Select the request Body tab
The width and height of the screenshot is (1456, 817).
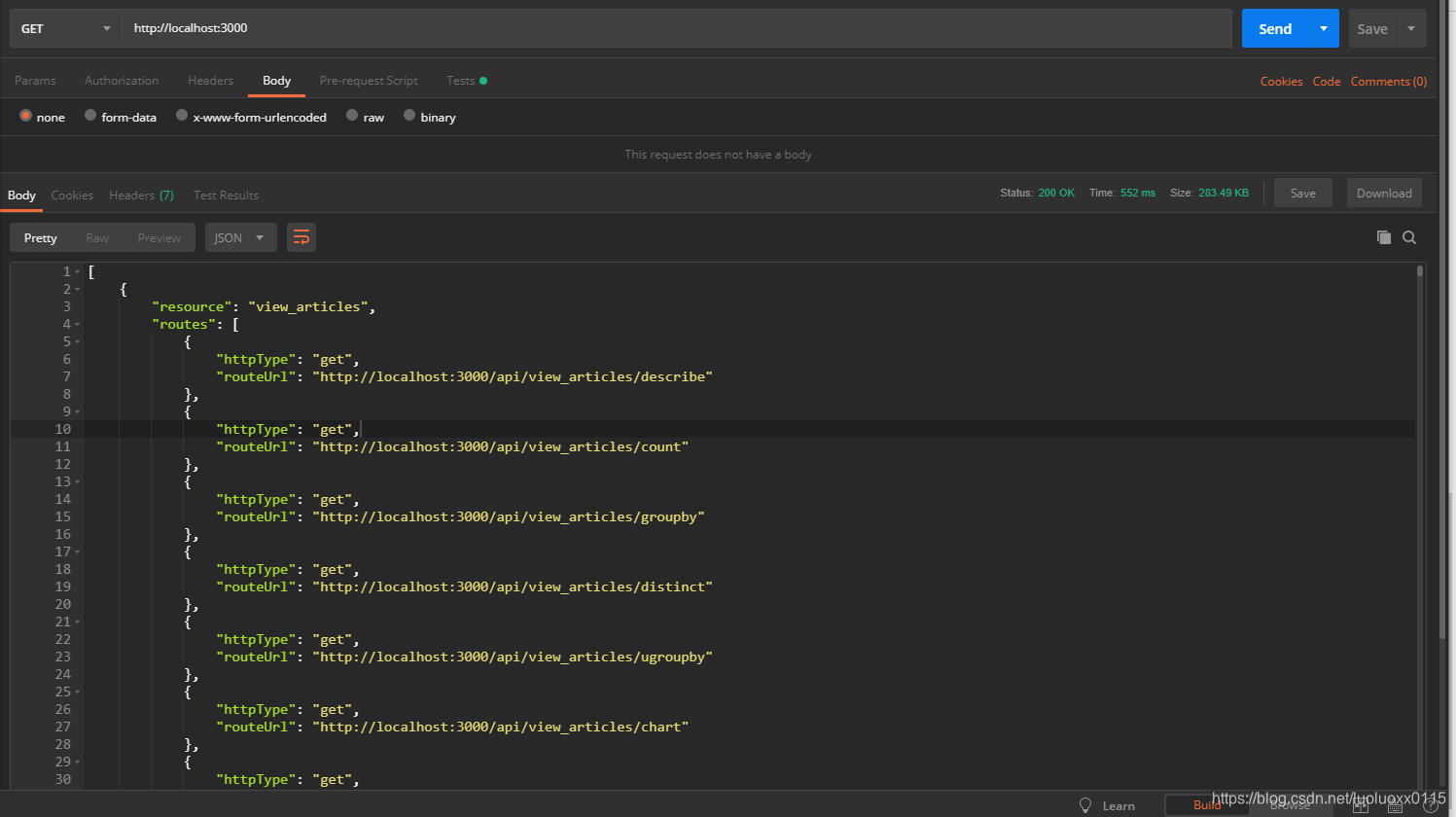276,81
